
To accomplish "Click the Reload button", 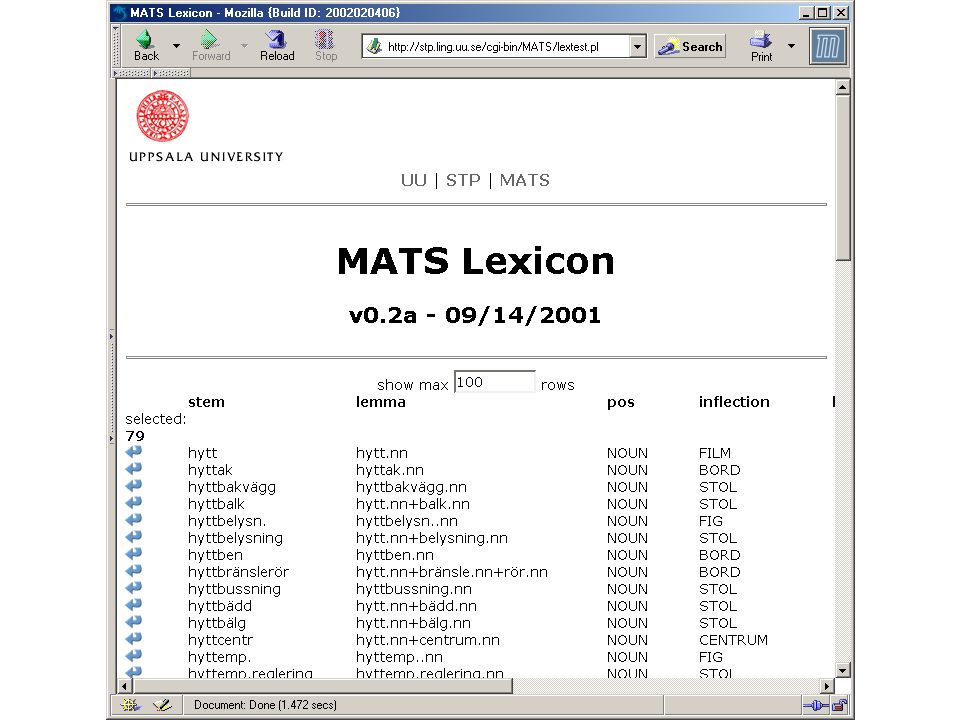I will (277, 46).
